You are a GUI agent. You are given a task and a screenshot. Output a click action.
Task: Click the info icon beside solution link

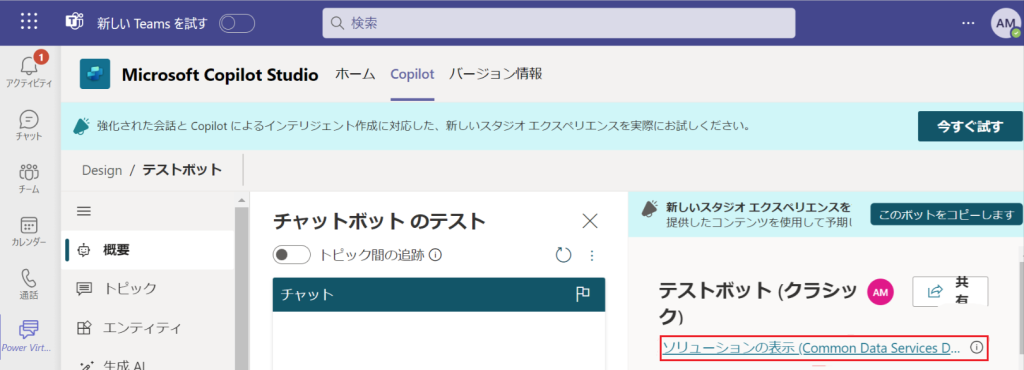coord(976,347)
